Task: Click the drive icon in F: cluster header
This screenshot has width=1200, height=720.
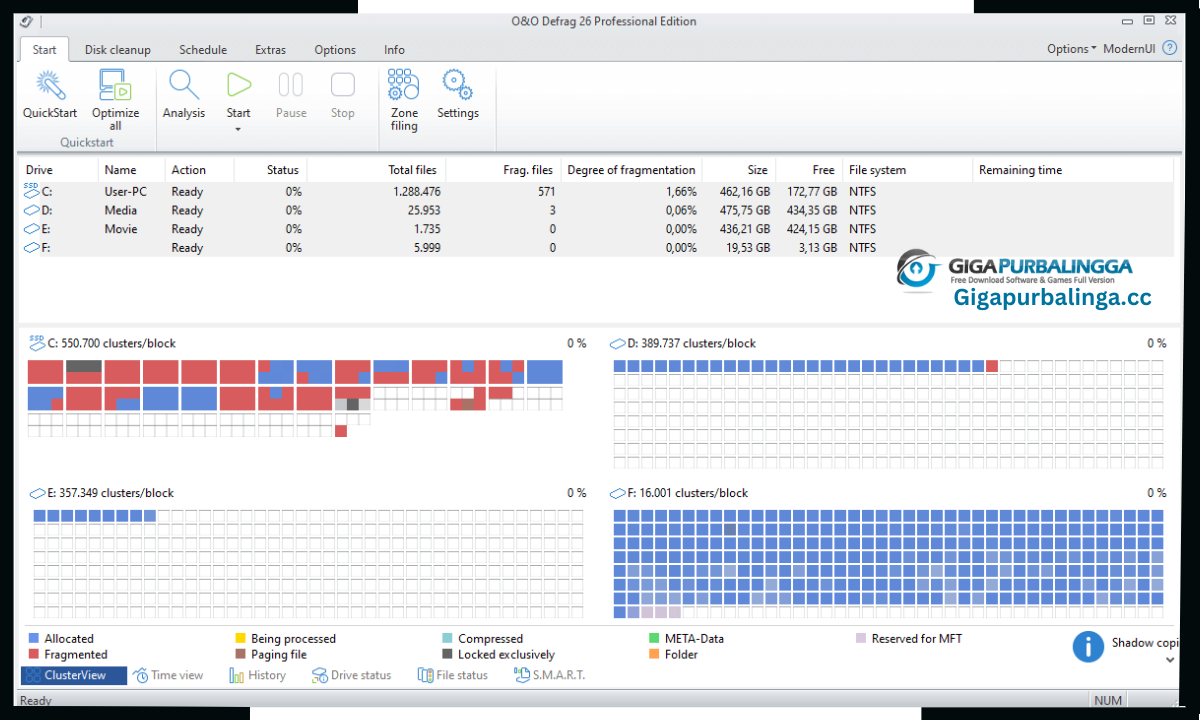Action: coord(619,493)
